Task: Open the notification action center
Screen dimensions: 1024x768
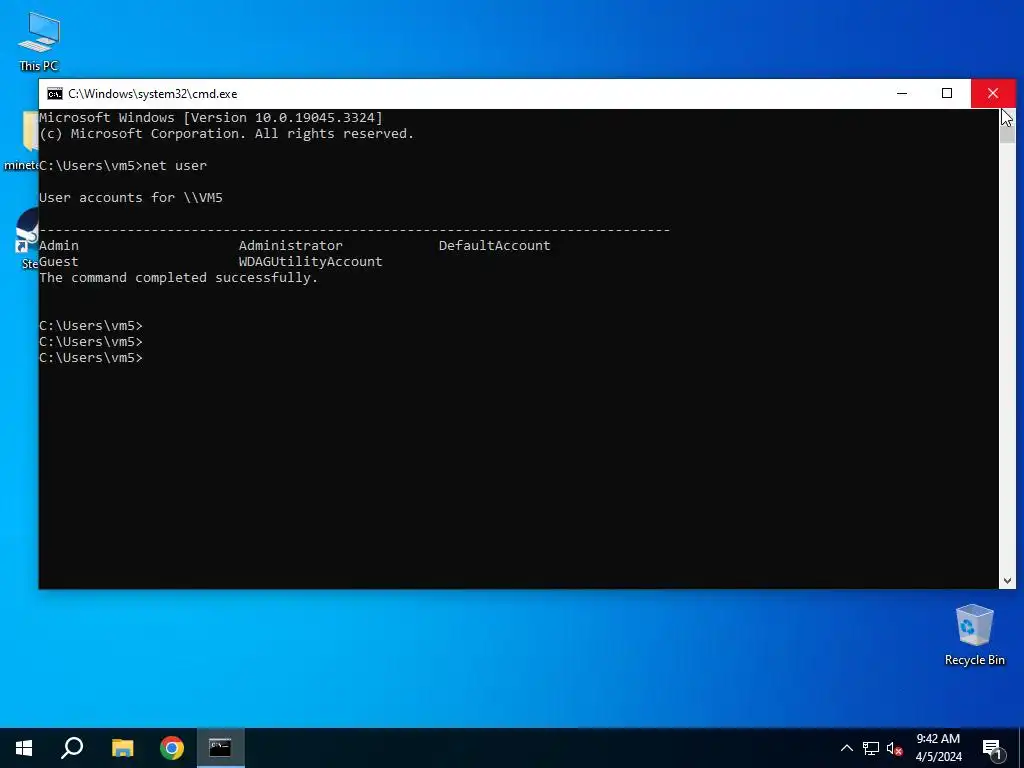Action: click(x=993, y=748)
